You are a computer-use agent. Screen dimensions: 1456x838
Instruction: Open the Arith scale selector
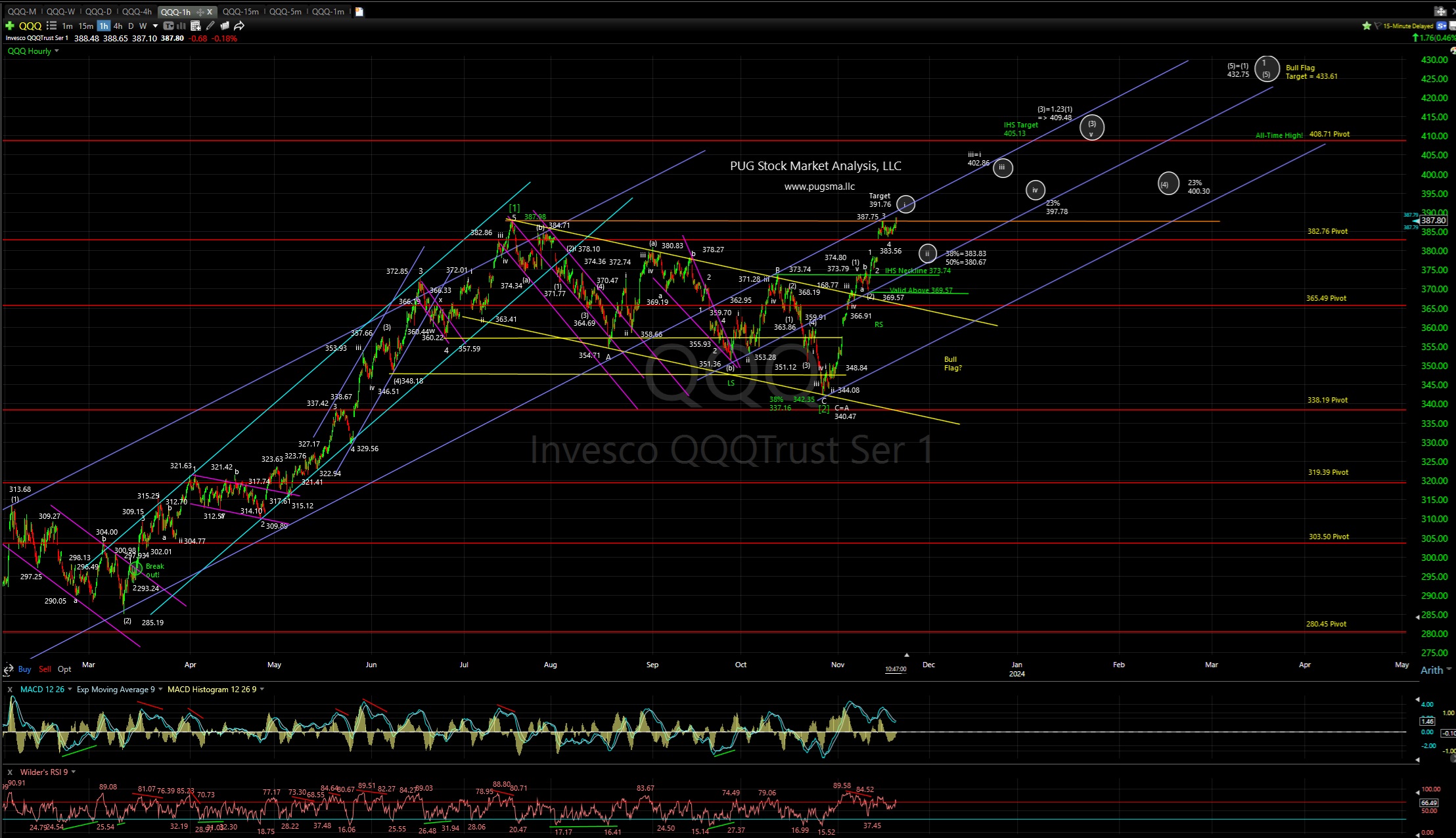(1436, 670)
